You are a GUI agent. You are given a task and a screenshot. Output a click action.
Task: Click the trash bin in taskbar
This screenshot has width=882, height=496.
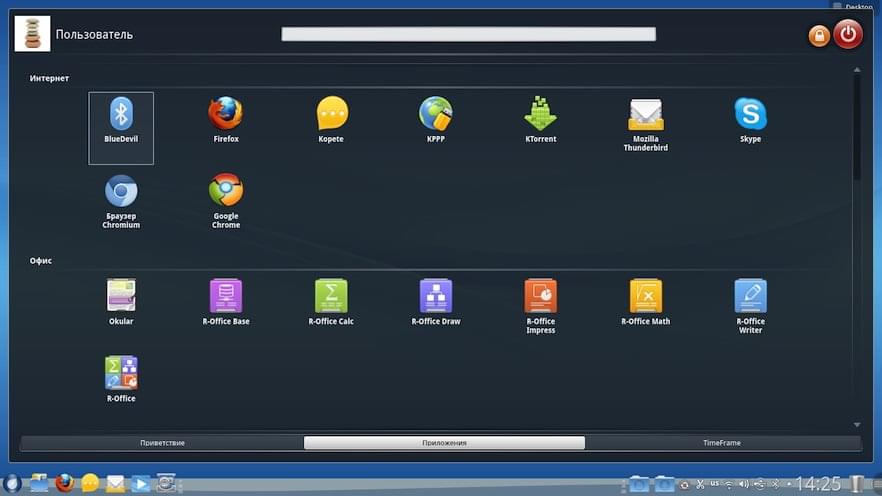(x=856, y=484)
